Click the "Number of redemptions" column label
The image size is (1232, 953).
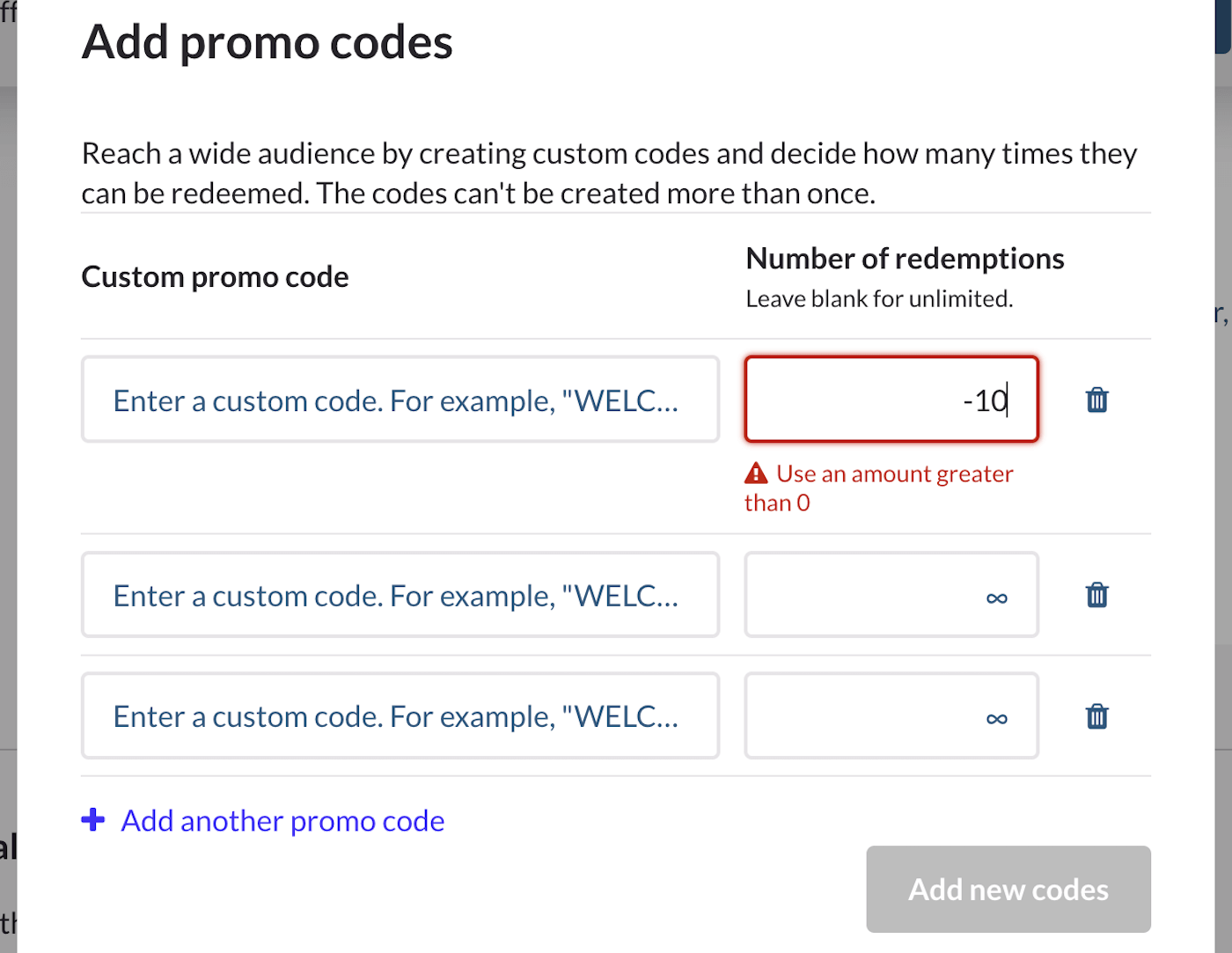point(905,259)
